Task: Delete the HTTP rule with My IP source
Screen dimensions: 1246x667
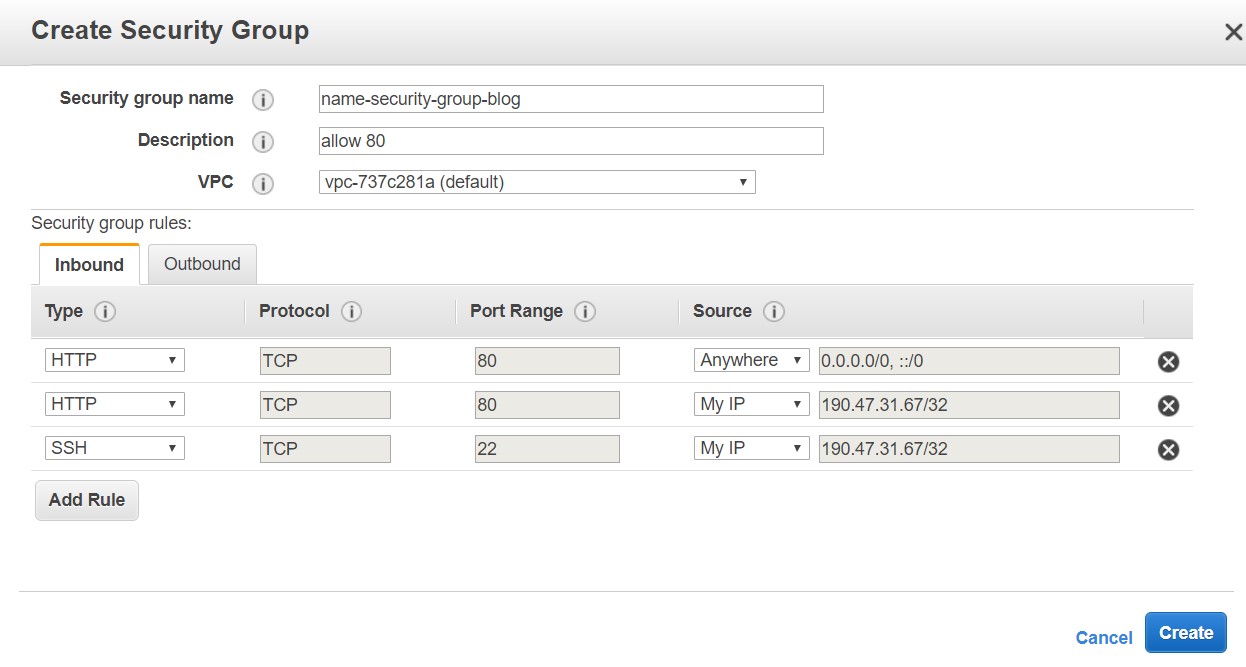Action: coord(1168,406)
